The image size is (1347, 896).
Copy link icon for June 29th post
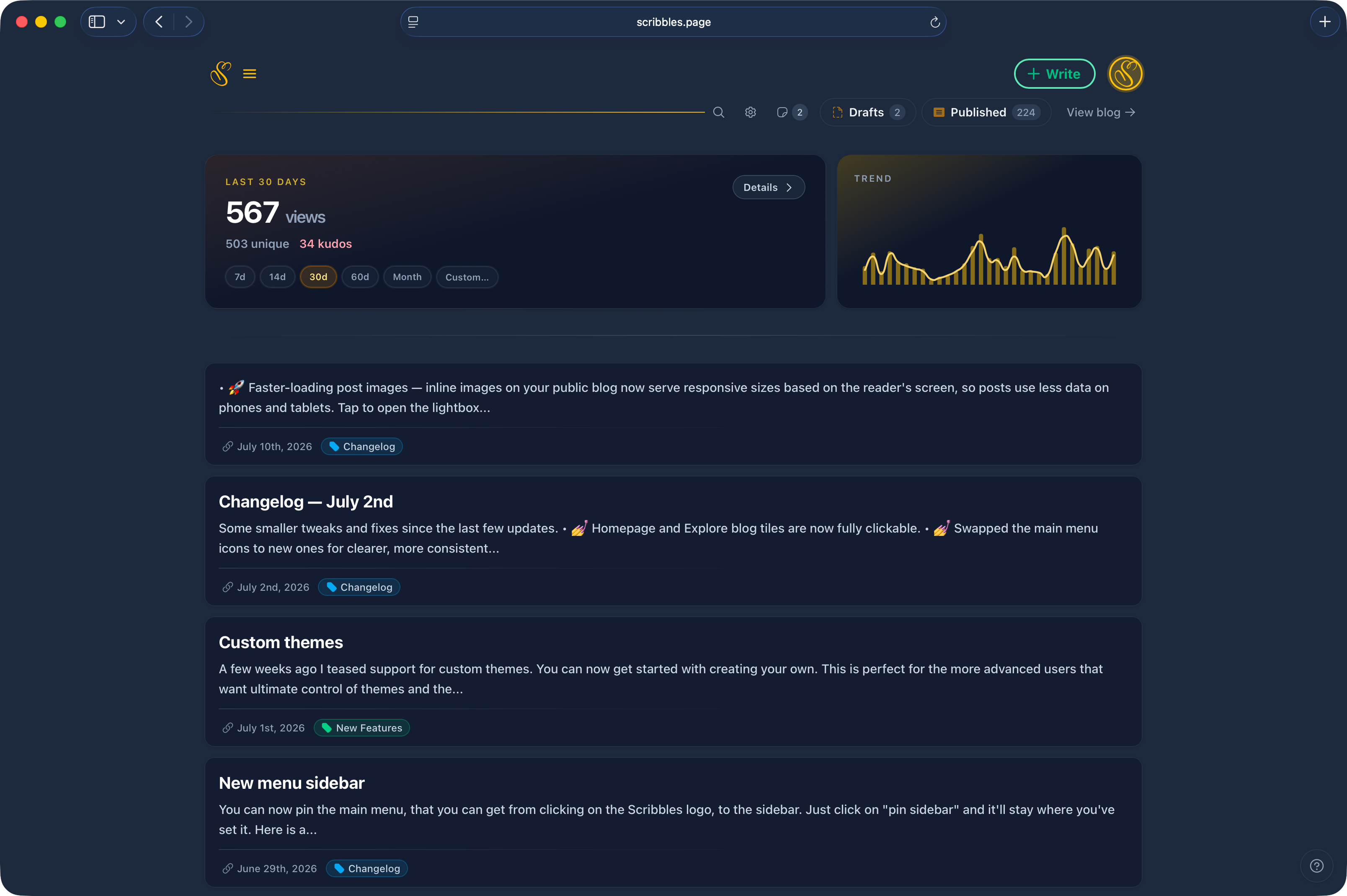[x=227, y=868]
